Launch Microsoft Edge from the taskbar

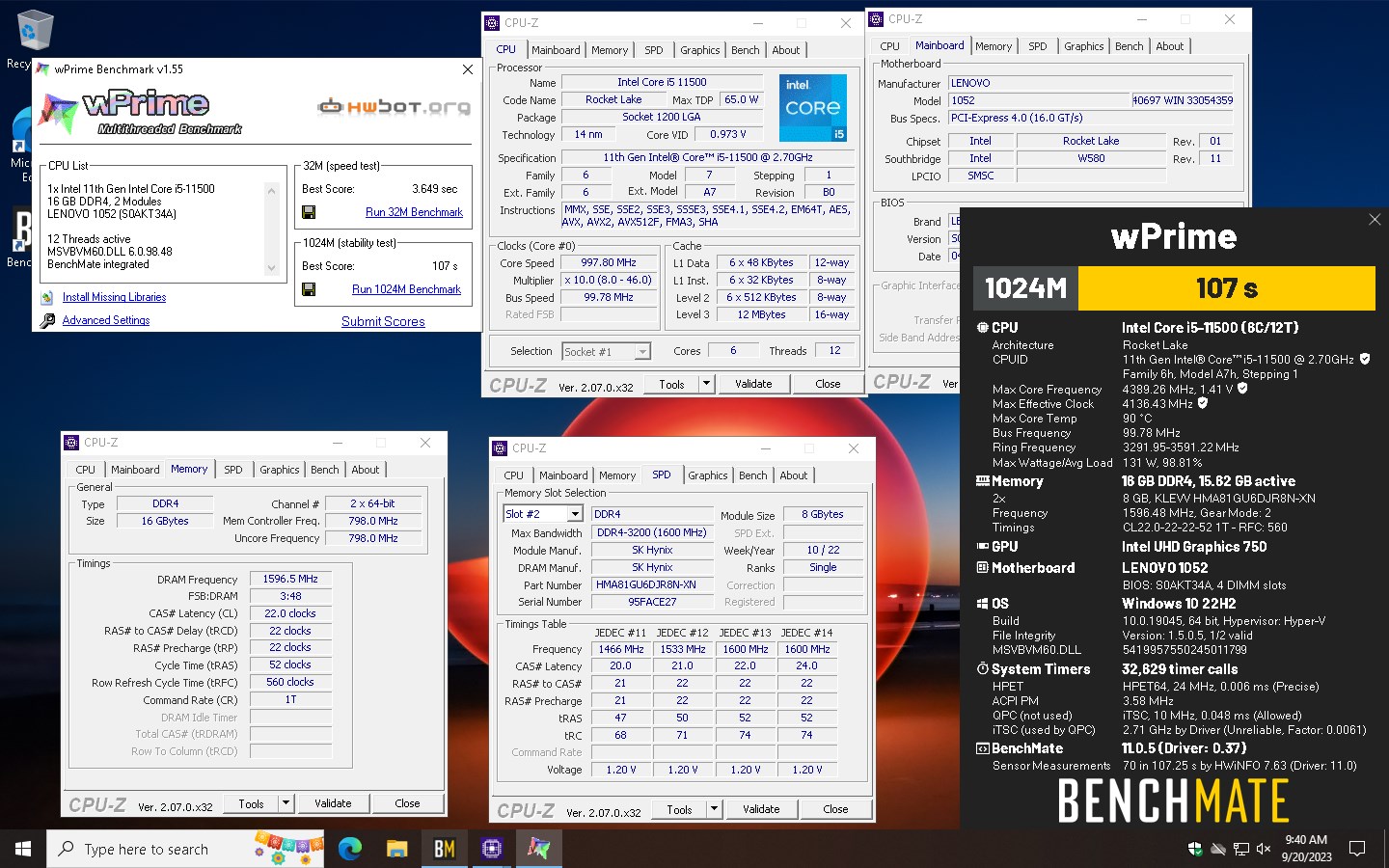tap(350, 849)
